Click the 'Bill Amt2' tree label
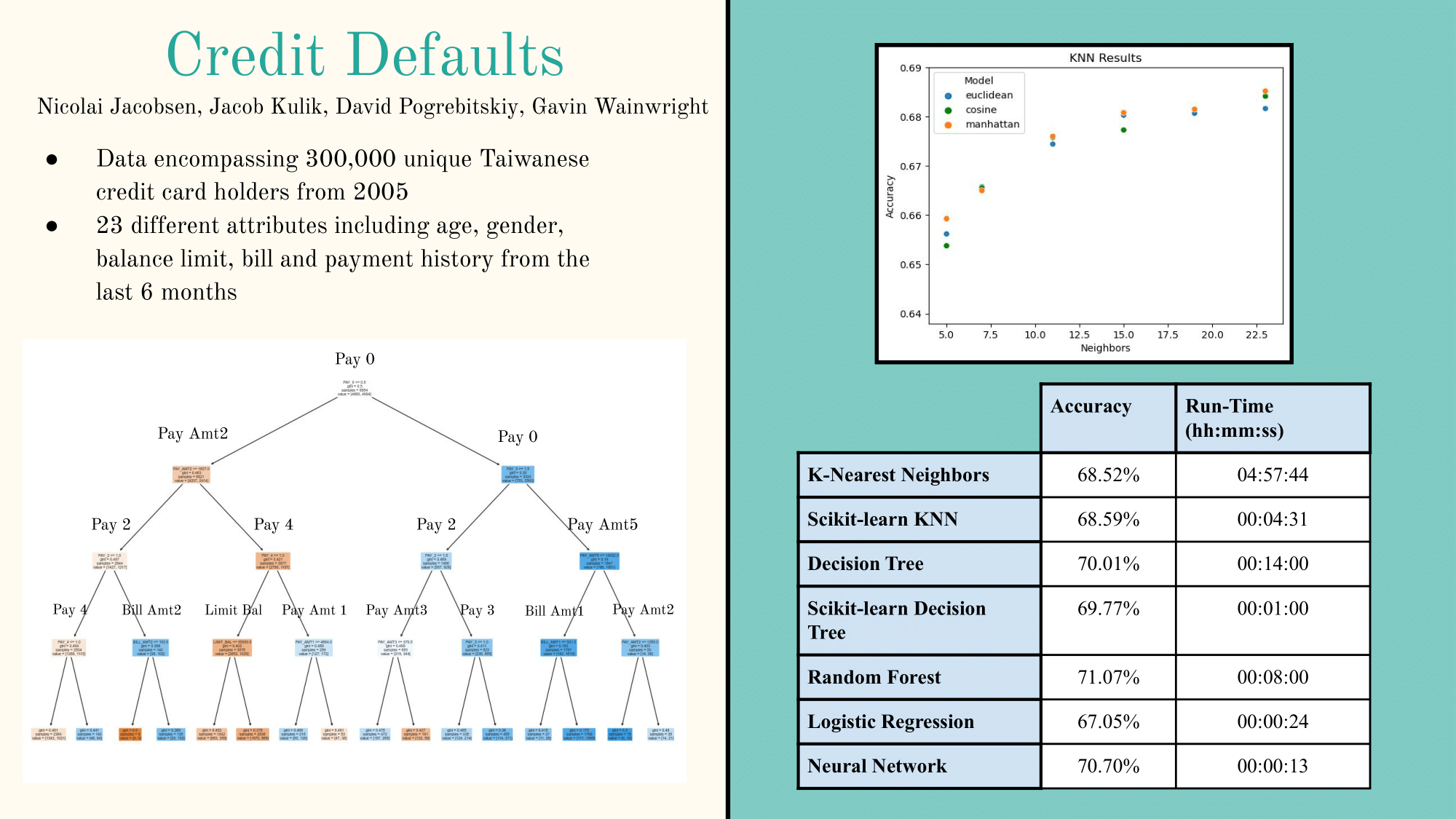The width and height of the screenshot is (1456, 819). click(151, 610)
